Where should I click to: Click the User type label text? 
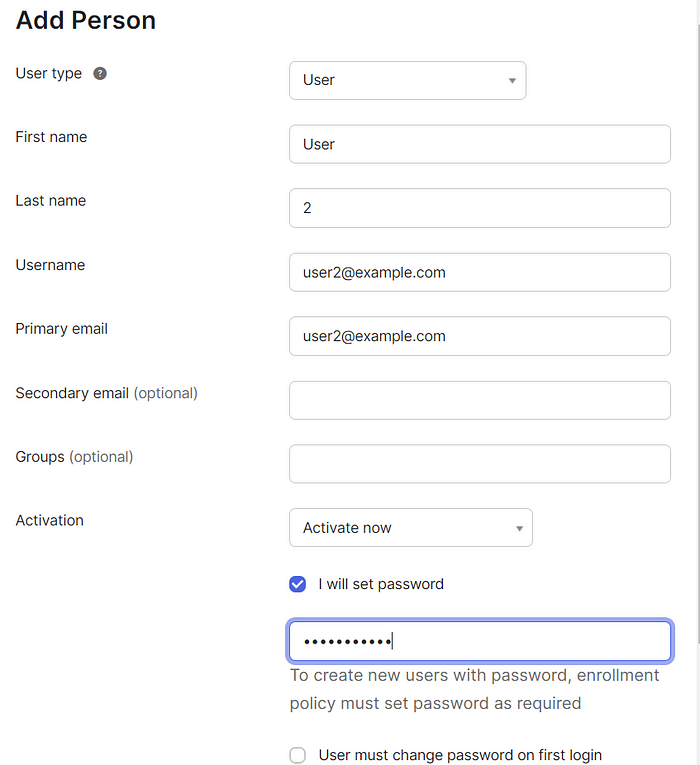[x=49, y=74]
